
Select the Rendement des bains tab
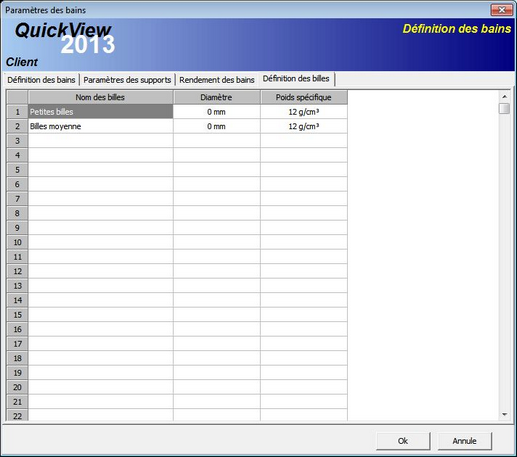coord(217,80)
